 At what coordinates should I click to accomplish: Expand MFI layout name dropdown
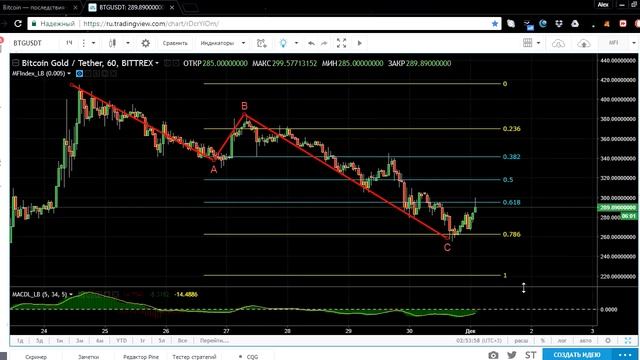(634, 43)
